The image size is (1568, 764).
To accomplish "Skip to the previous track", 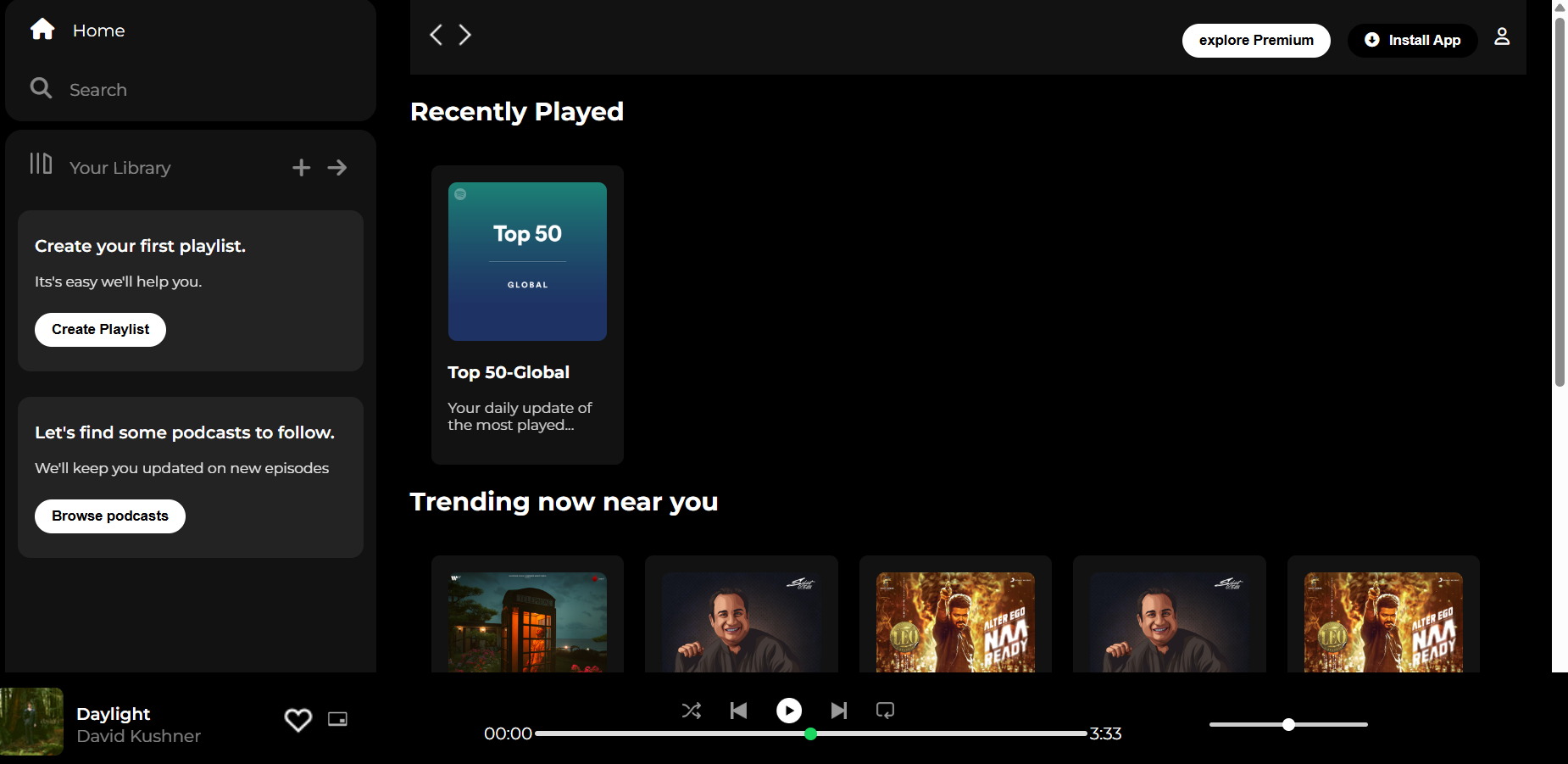I will 738,711.
